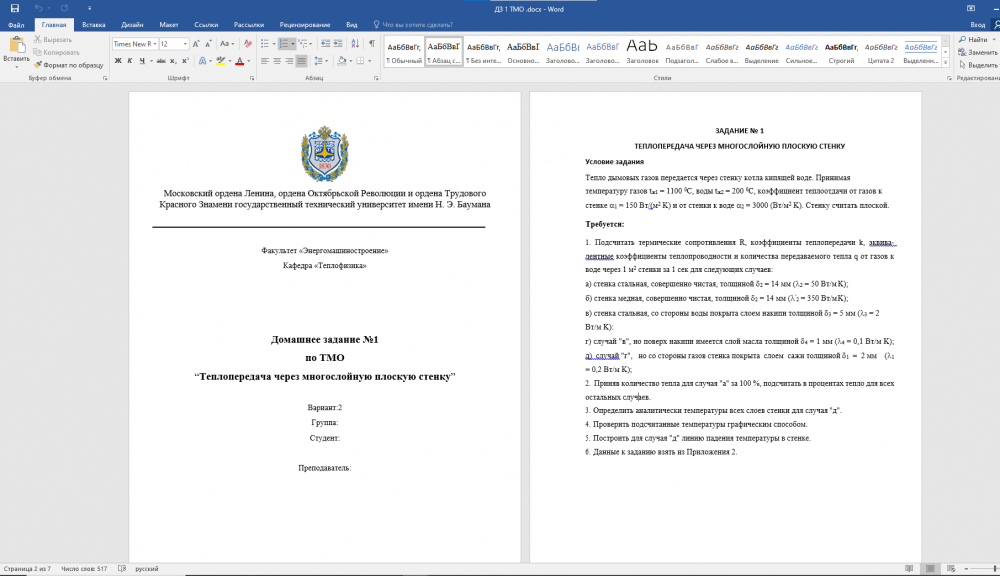This screenshot has height=576, width=1000.
Task: Click the Sort (А-Я) icon
Action: [x=355, y=44]
